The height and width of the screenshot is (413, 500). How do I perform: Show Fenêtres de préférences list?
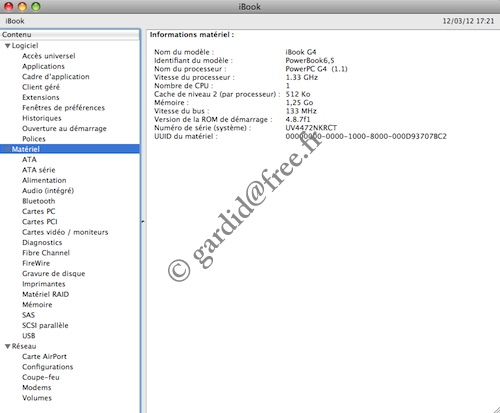coord(63,108)
